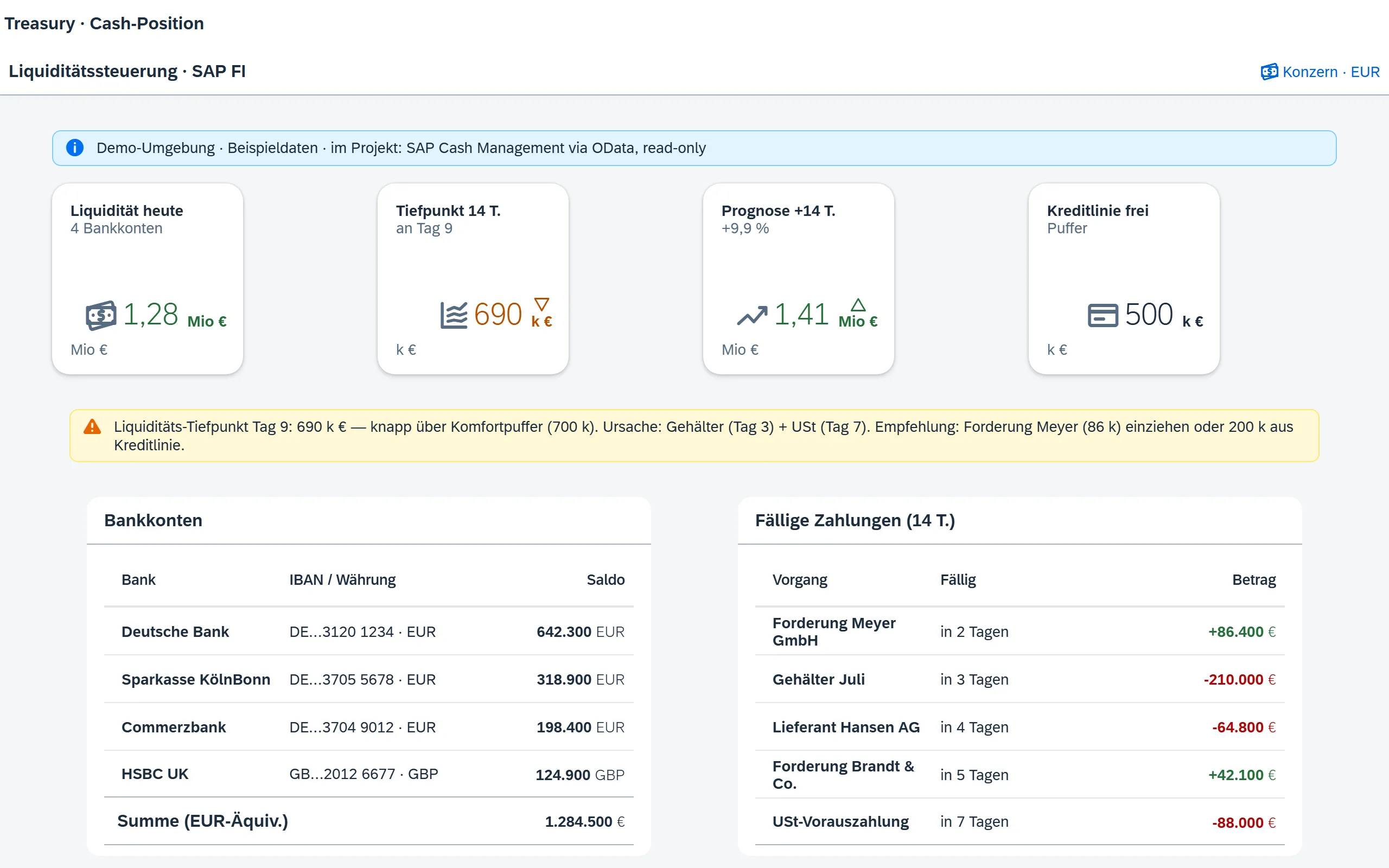
Task: Click the Saldo column header
Action: 606,580
